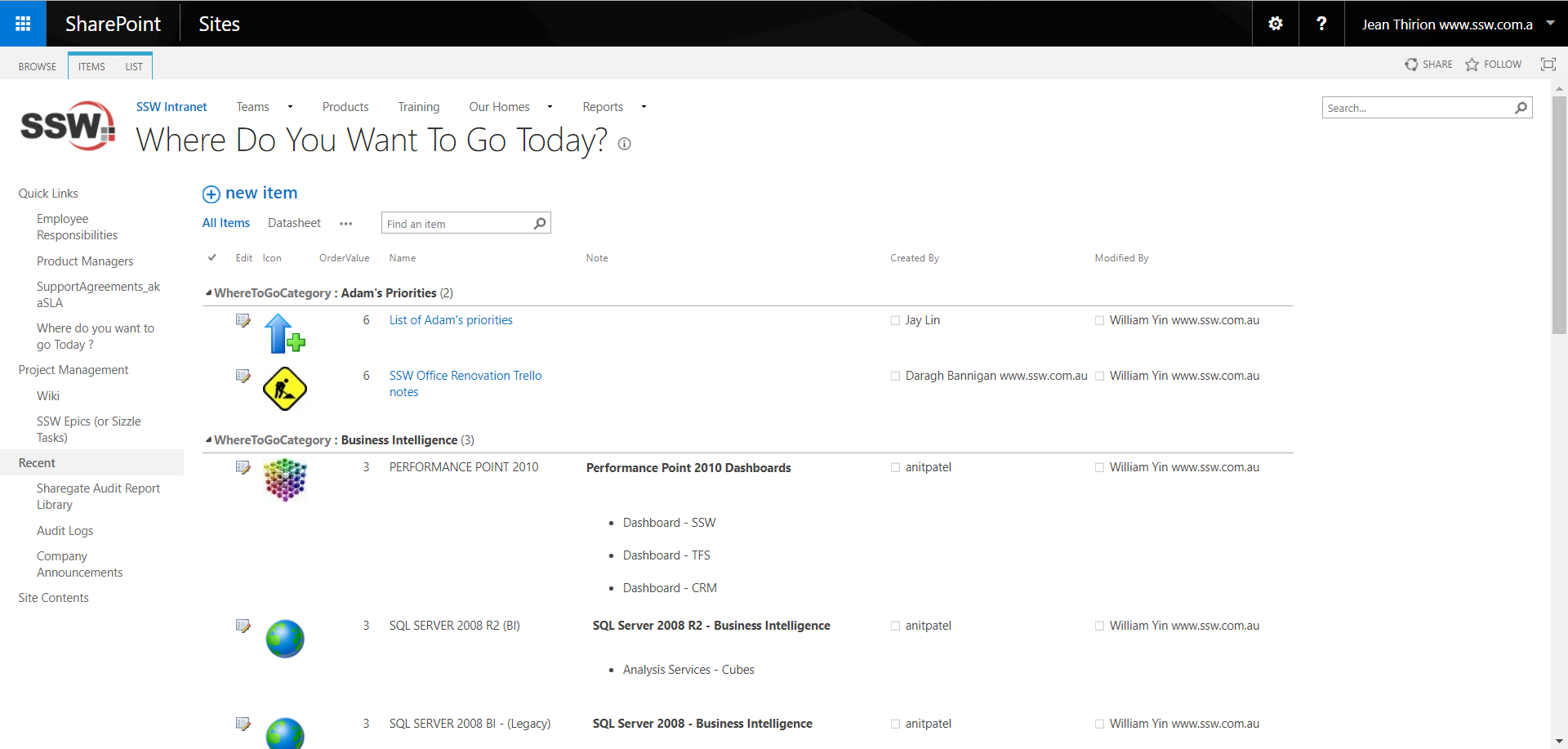Viewport: 1568px width, 749px height.
Task: Toggle the presence checkbox next to Jay Lin
Action: (895, 321)
